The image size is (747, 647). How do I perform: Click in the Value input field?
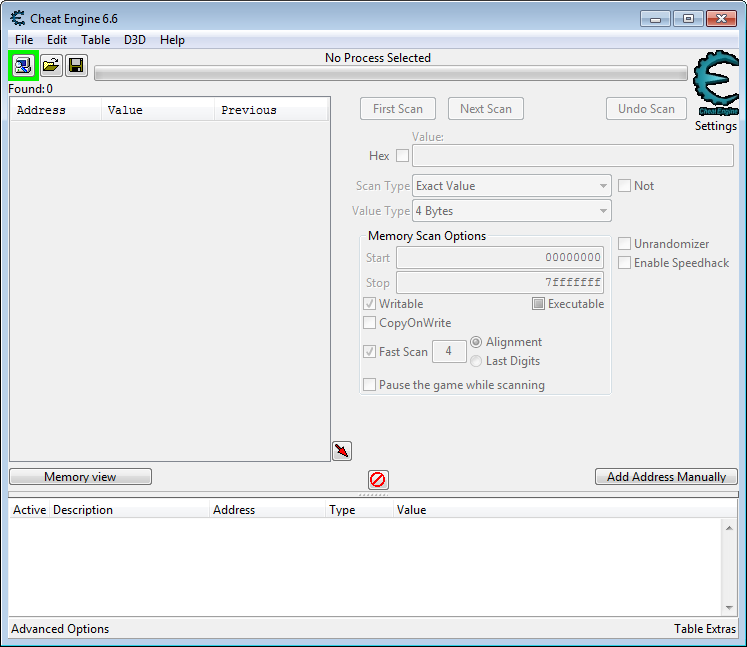coord(573,156)
